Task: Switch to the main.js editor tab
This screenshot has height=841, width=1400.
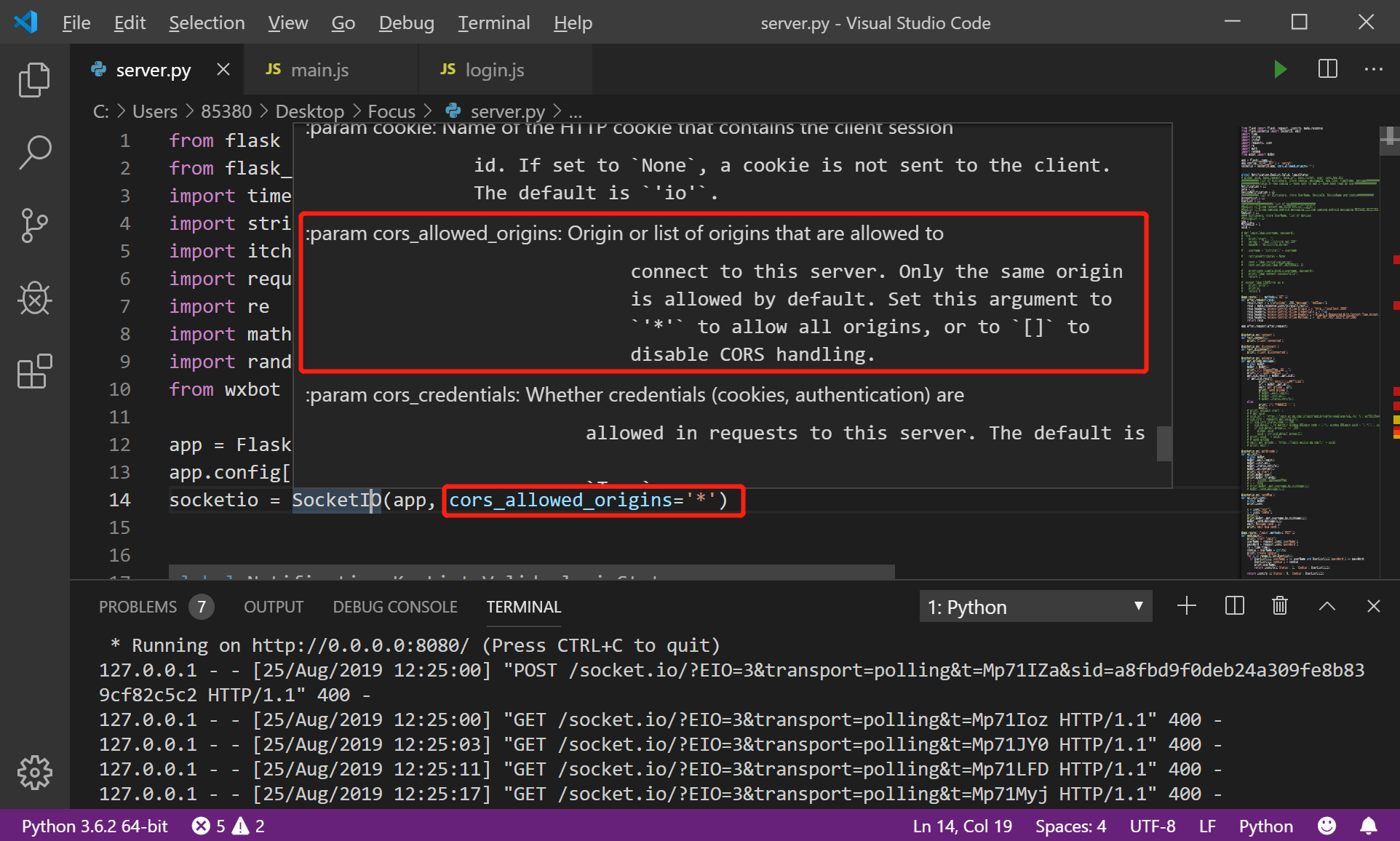Action: point(319,70)
